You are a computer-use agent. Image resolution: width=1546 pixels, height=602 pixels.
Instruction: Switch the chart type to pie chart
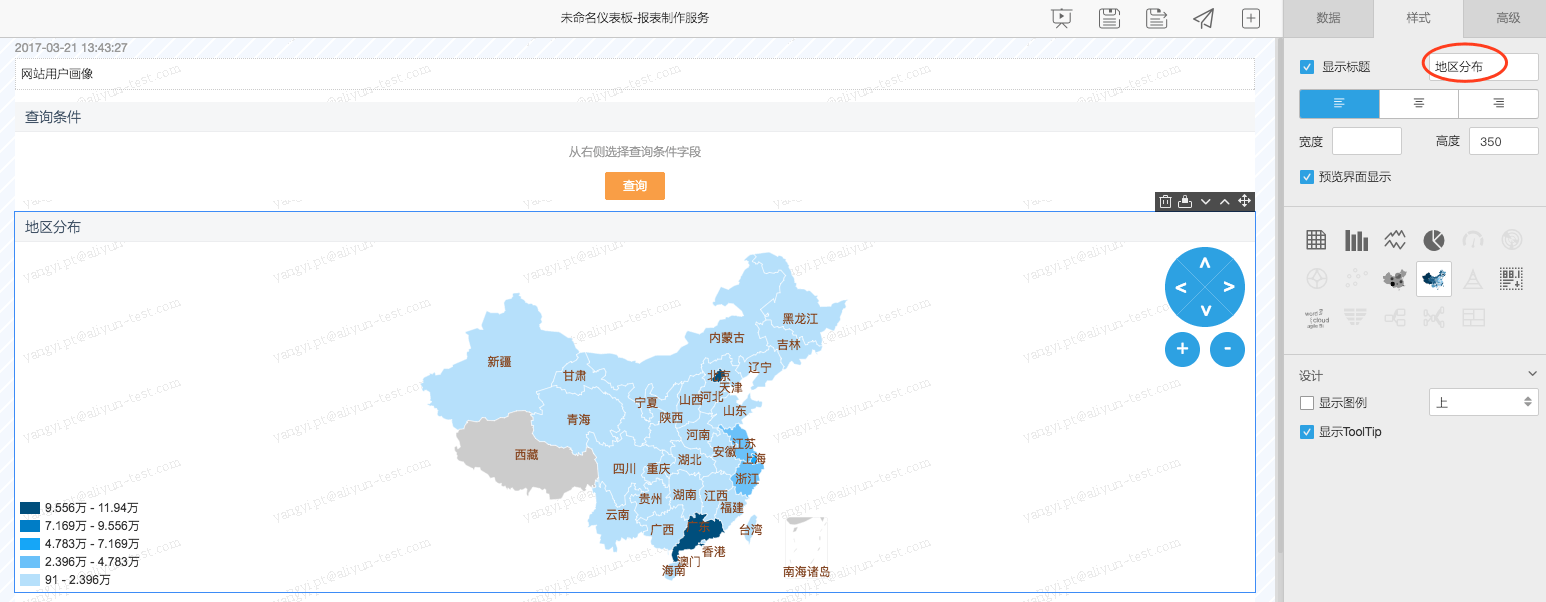[x=1434, y=240]
